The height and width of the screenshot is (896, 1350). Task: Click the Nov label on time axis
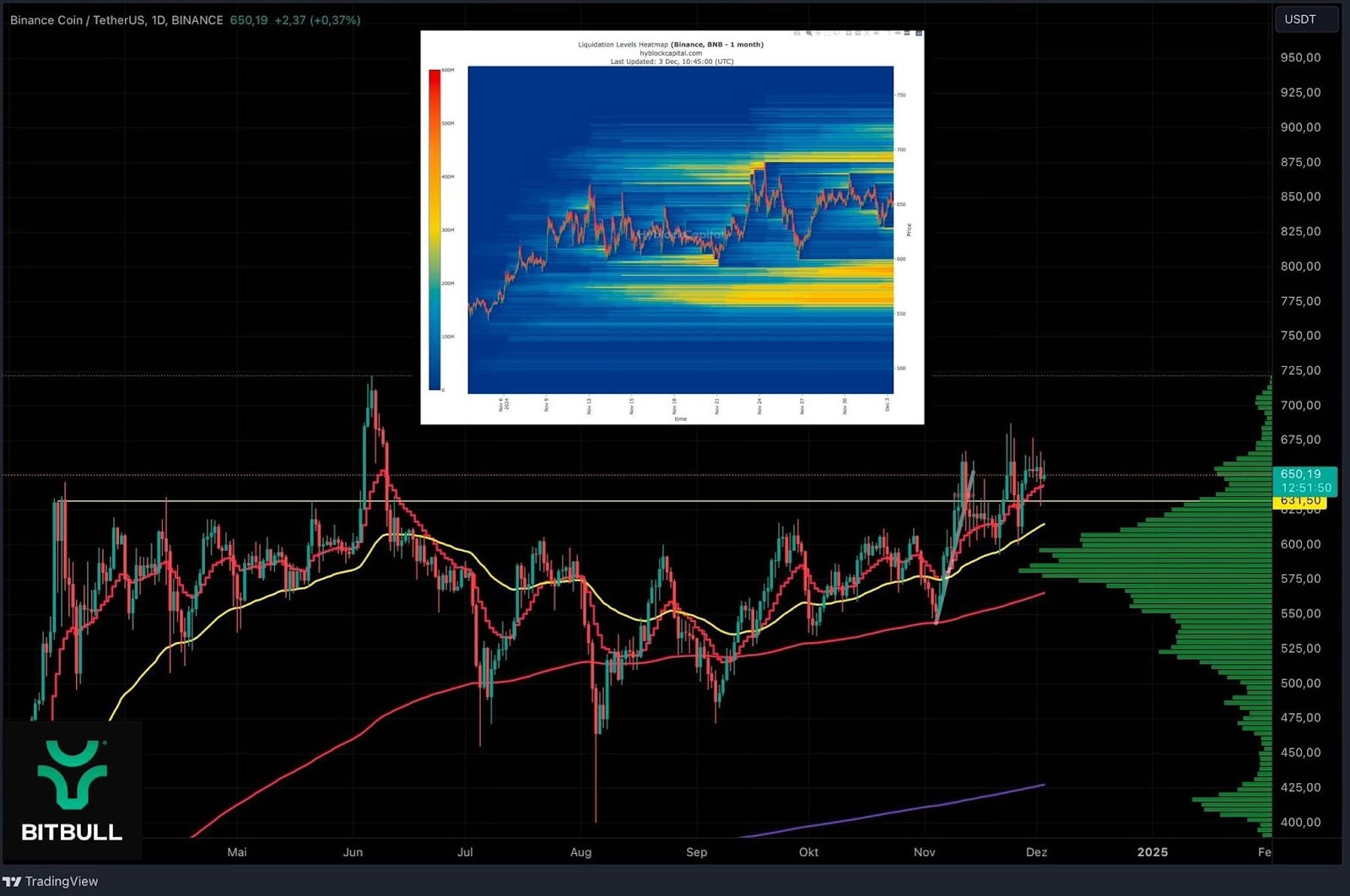click(924, 852)
